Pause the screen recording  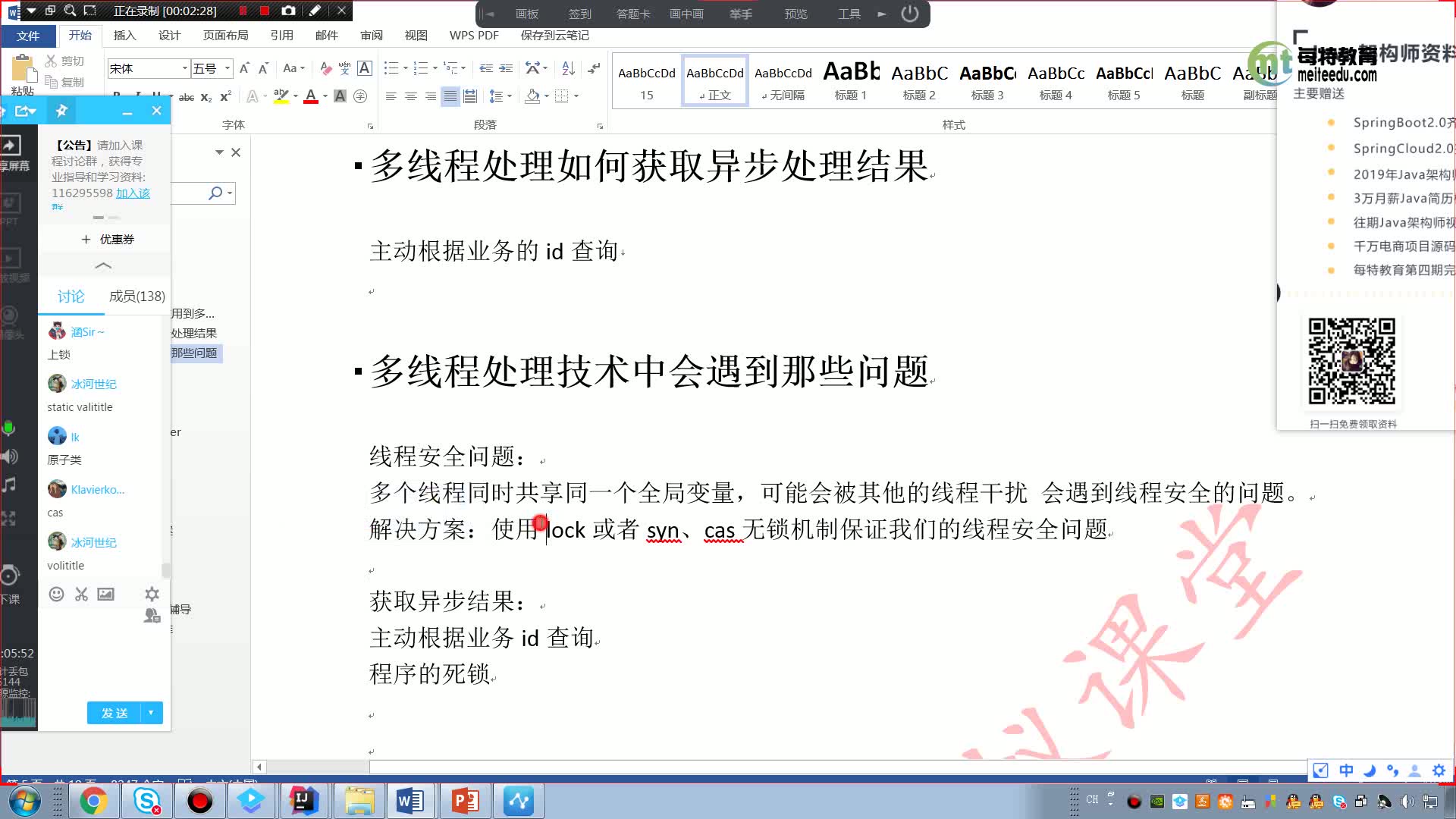[243, 11]
